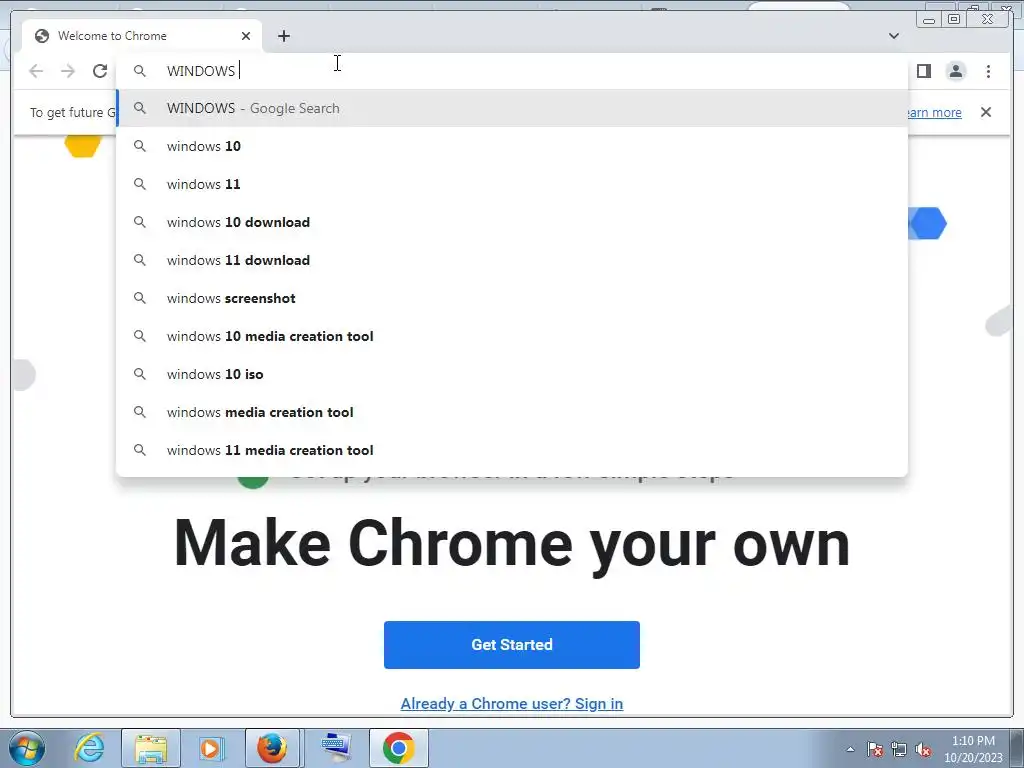Select windows 10 media creation tool suggestion
This screenshot has height=768, width=1024.
coord(512,336)
